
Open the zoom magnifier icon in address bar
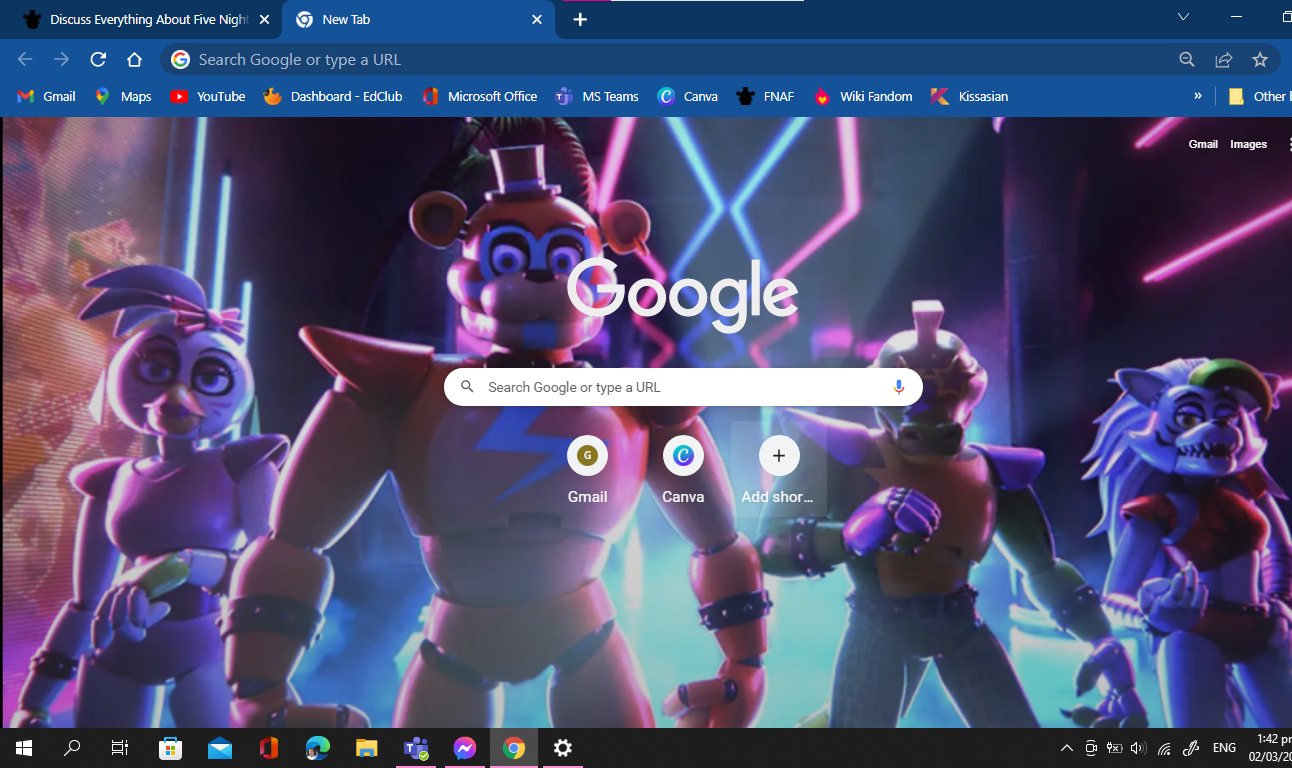tap(1187, 60)
